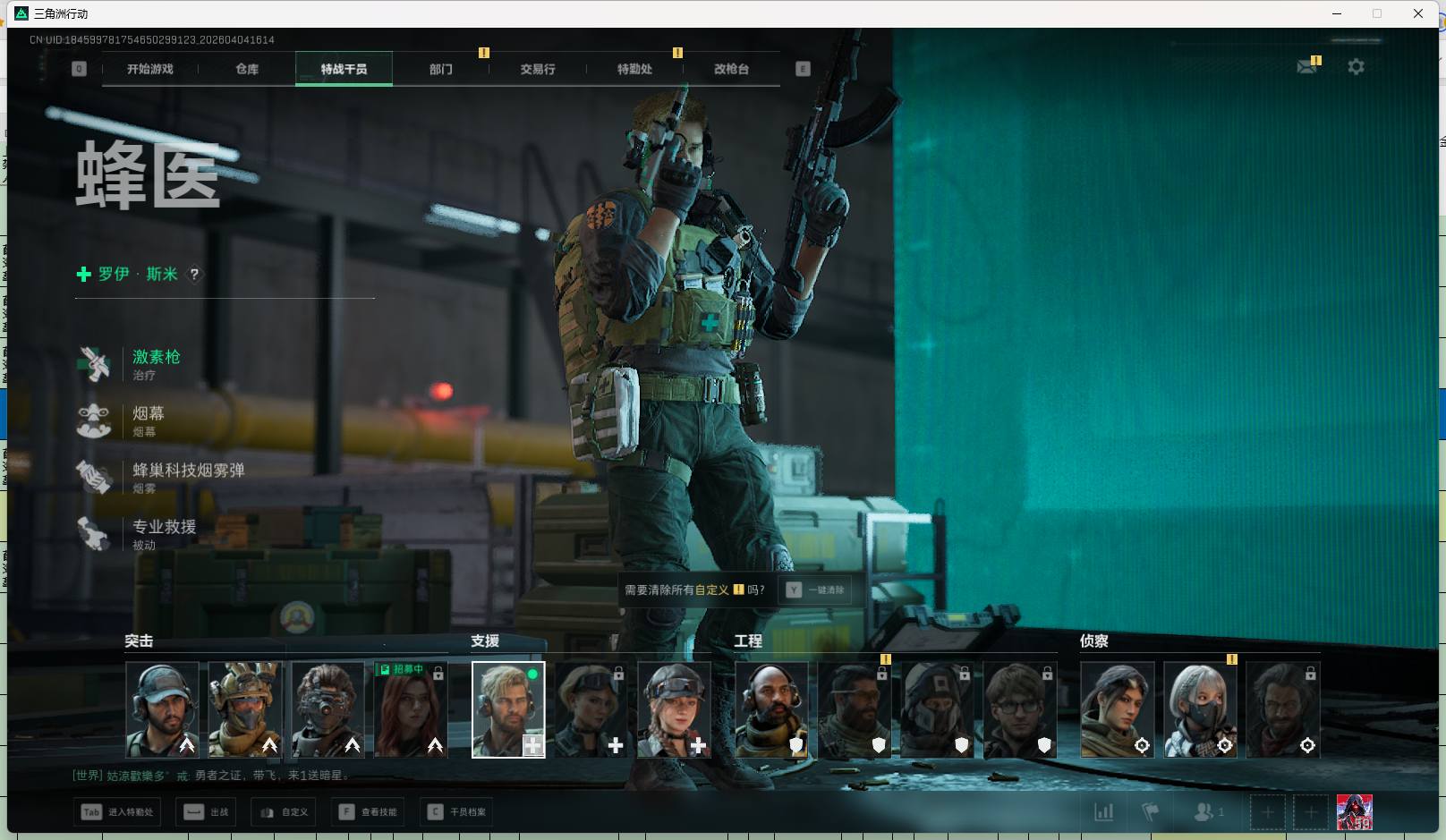
Task: Open the statistics bar chart icon
Action: pyautogui.click(x=1104, y=812)
